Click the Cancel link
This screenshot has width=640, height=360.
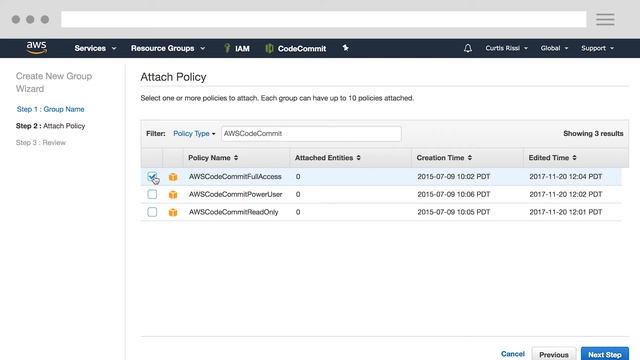pyautogui.click(x=513, y=354)
